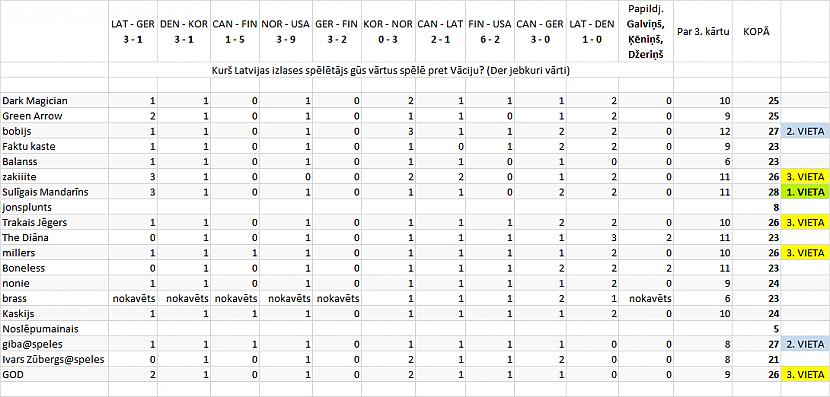Select brass nokavēts cell under LAT - GER
This screenshot has width=830, height=397.
pyautogui.click(x=133, y=299)
